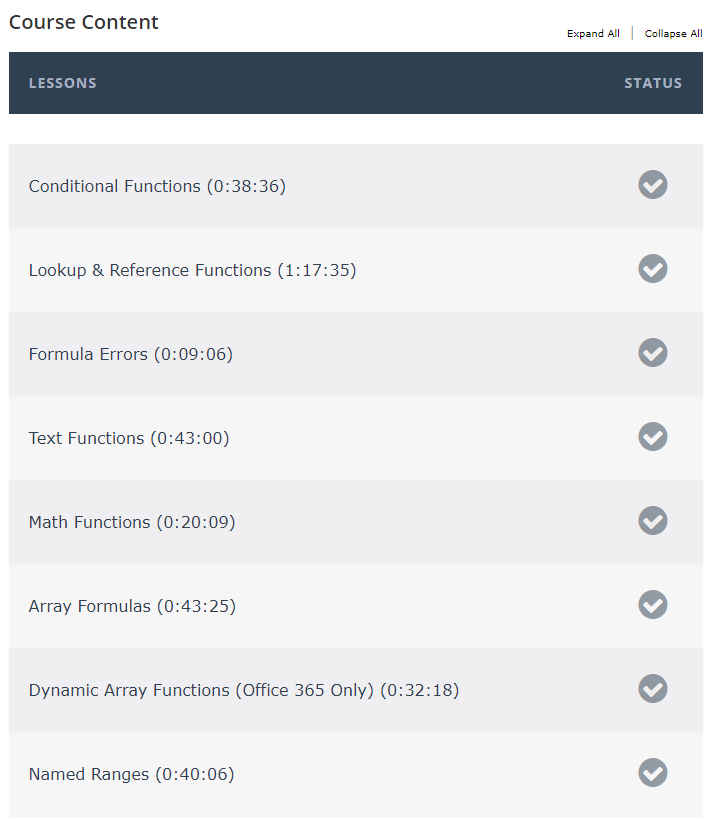Screen dimensions: 712x820
Task: Open Lookup & Reference Functions lesson
Action: (x=192, y=270)
